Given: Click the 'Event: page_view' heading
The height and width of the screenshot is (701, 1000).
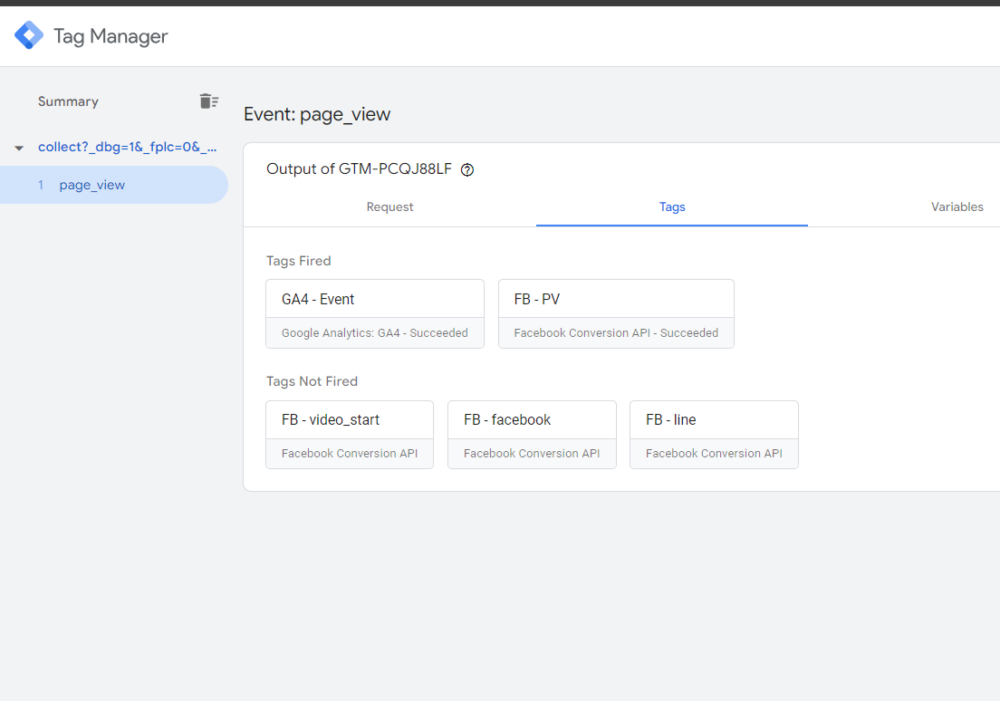Looking at the screenshot, I should 317,114.
